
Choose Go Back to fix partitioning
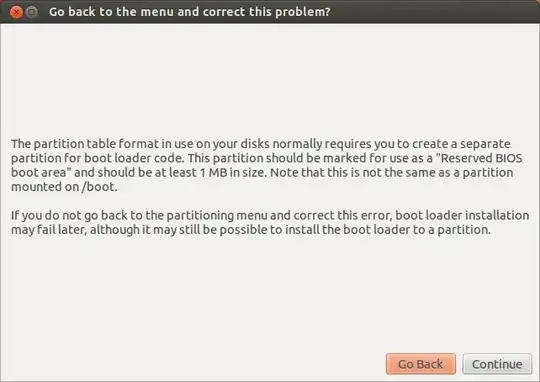coord(420,364)
